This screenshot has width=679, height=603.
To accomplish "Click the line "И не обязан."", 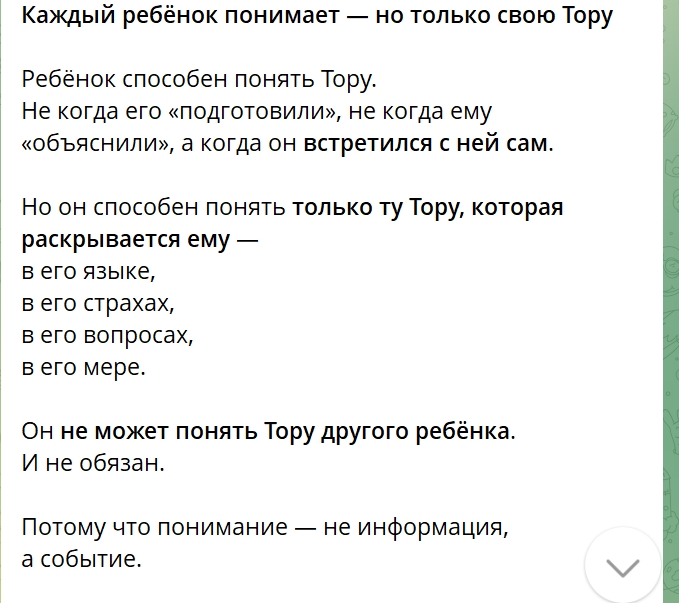I will coord(92,464).
